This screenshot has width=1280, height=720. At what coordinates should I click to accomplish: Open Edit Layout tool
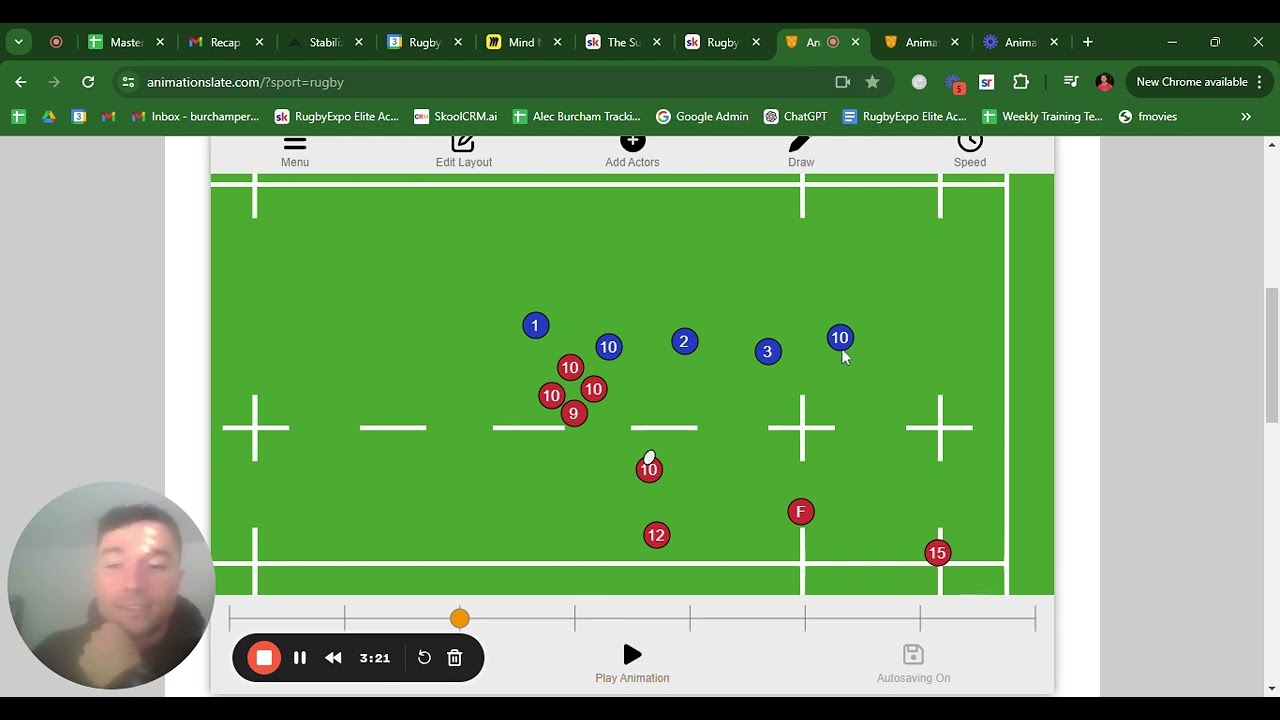[463, 151]
